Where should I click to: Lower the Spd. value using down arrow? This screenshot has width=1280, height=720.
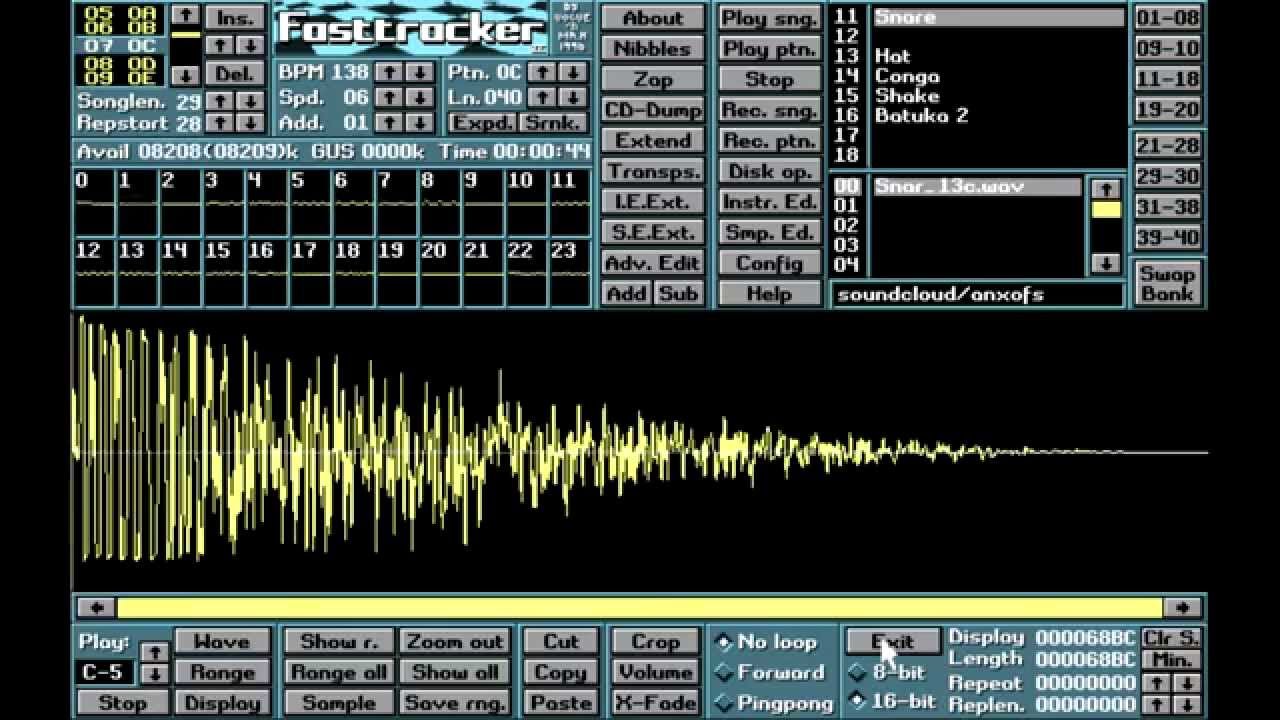tap(419, 97)
